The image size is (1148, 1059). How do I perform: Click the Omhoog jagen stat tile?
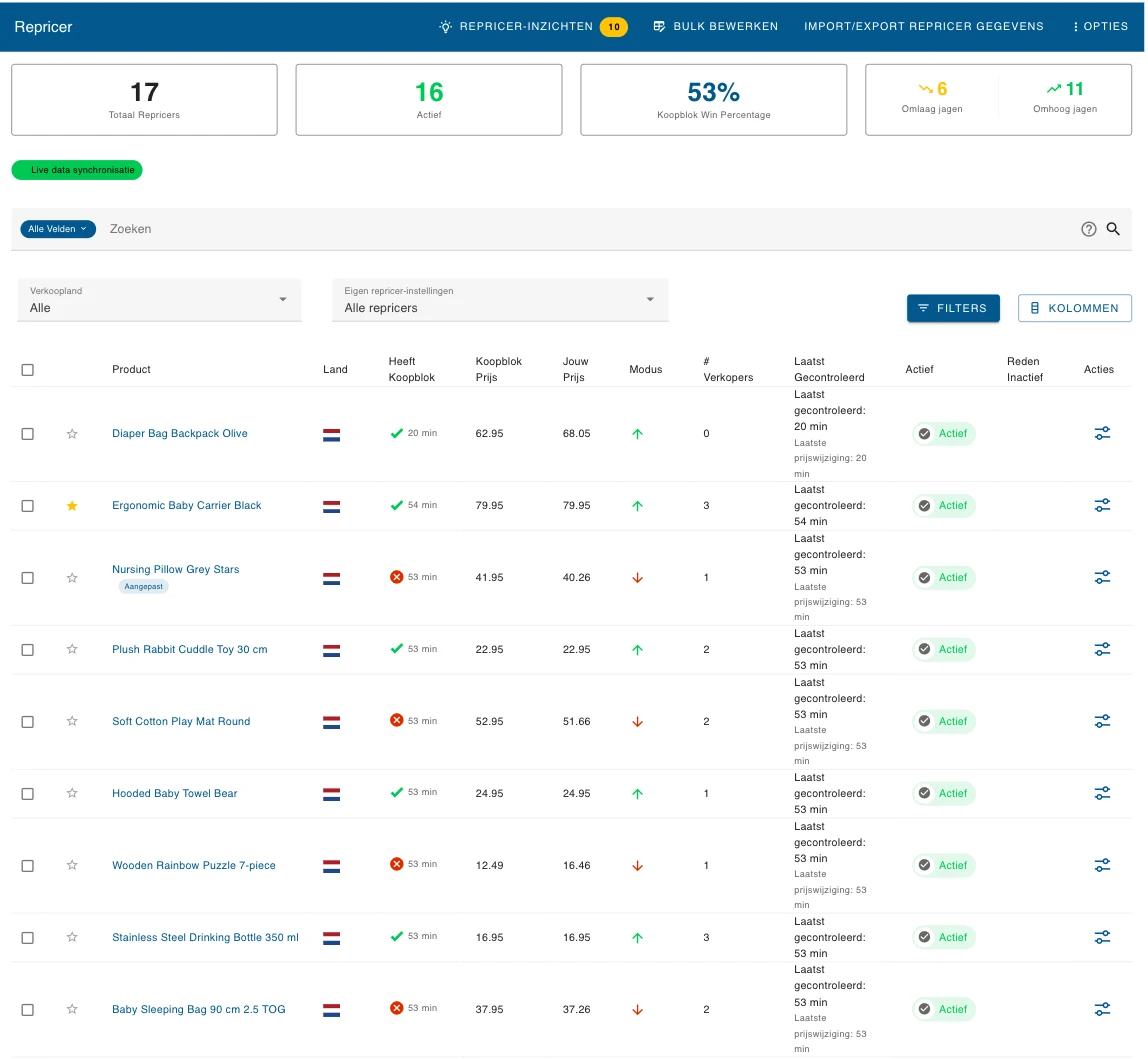(x=1065, y=99)
